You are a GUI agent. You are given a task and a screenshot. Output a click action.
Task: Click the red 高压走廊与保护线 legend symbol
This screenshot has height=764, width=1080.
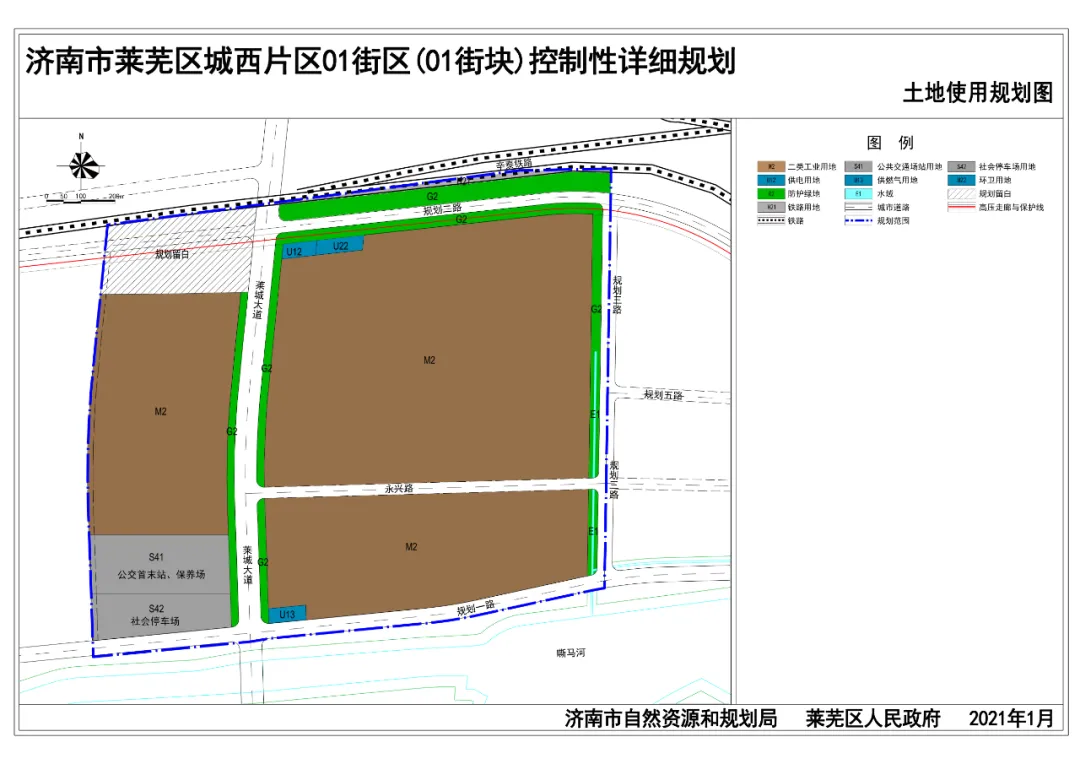(961, 207)
